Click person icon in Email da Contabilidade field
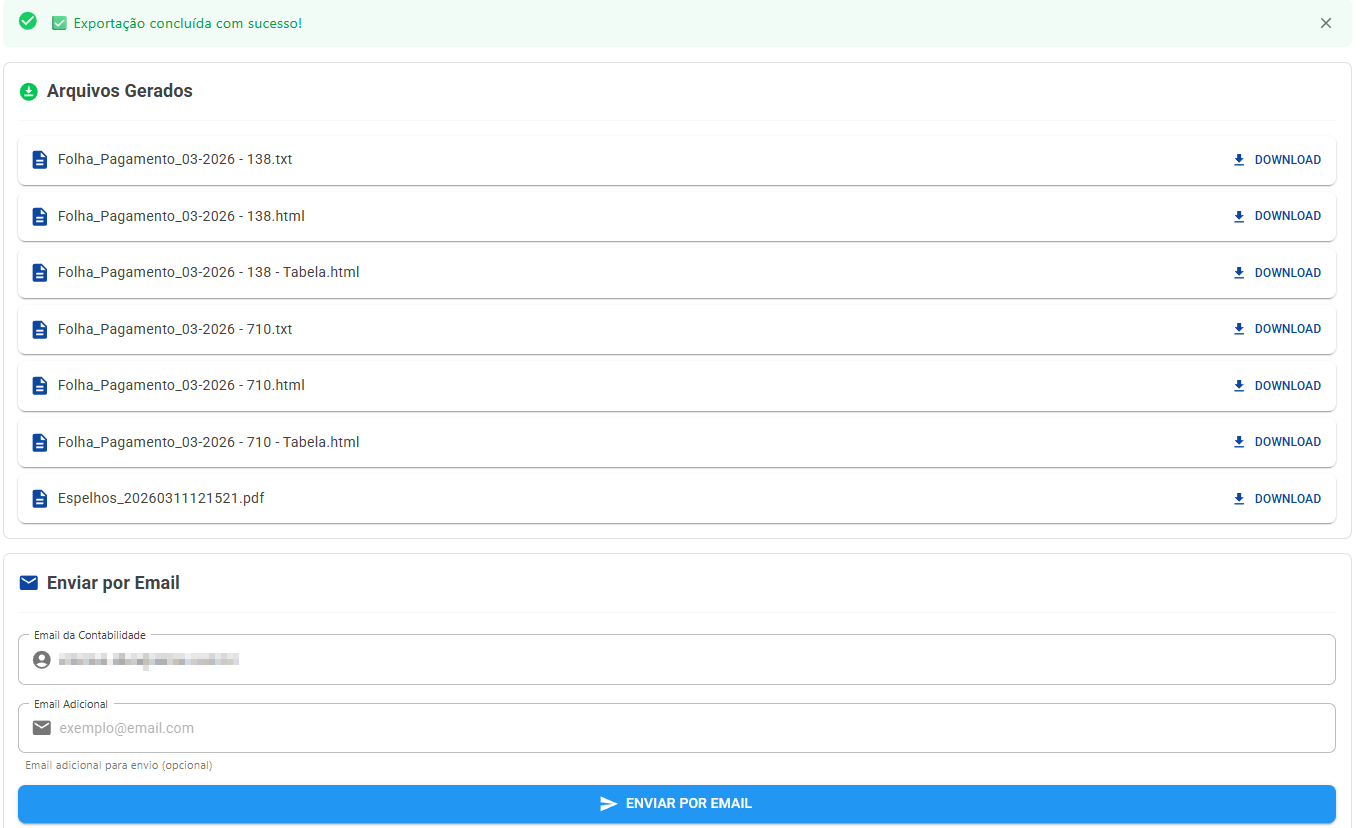Viewport: 1364px width, 828px height. pyautogui.click(x=41, y=660)
